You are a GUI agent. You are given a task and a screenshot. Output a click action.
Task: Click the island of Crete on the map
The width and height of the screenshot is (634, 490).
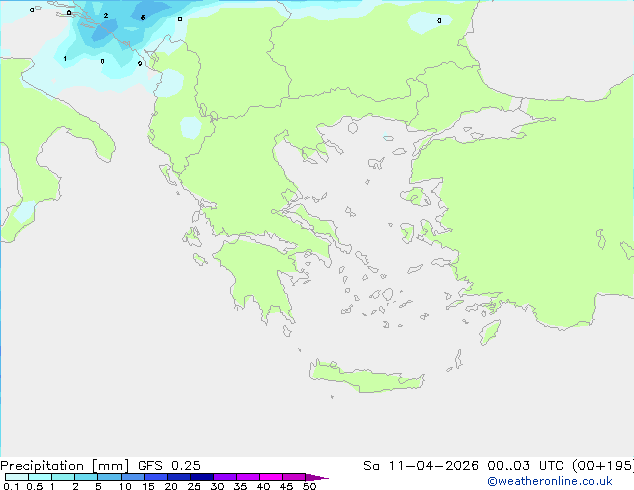tap(366, 378)
